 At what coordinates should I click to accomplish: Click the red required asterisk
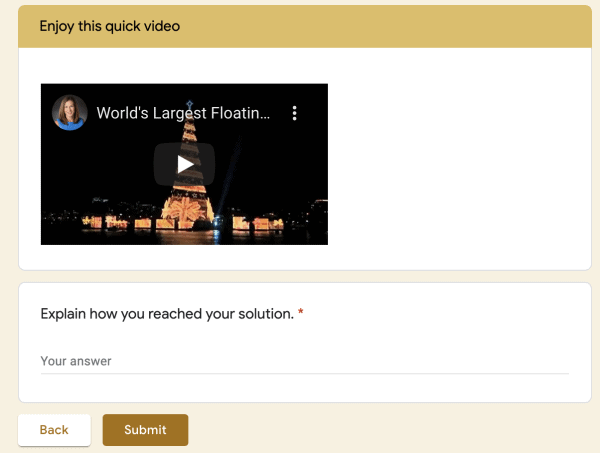[301, 314]
